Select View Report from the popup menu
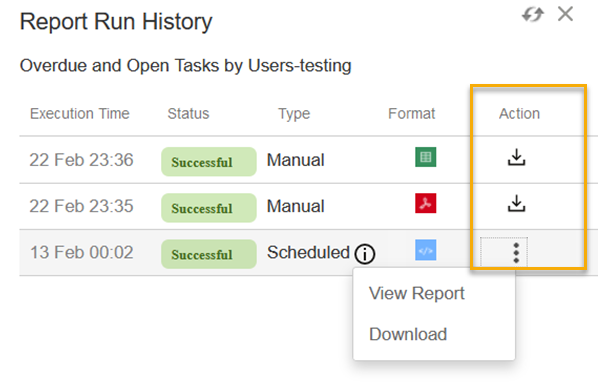Viewport: 598px width, 388px height. pyautogui.click(x=416, y=293)
